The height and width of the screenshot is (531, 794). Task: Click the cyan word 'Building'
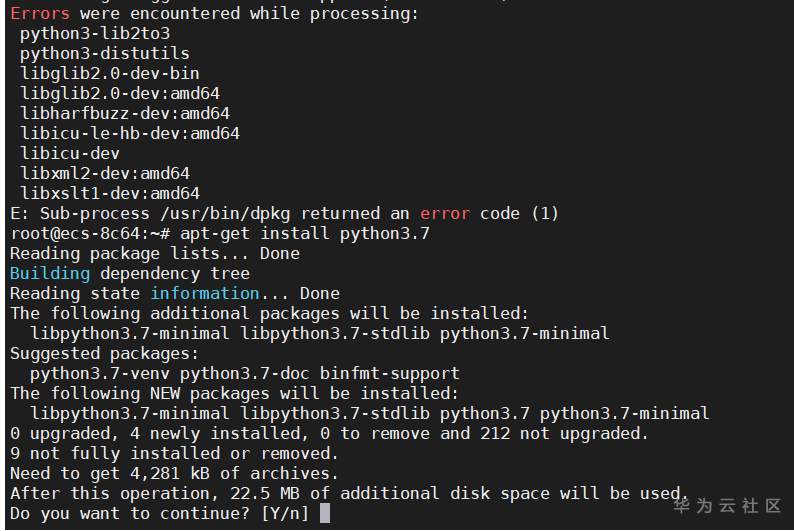50,273
